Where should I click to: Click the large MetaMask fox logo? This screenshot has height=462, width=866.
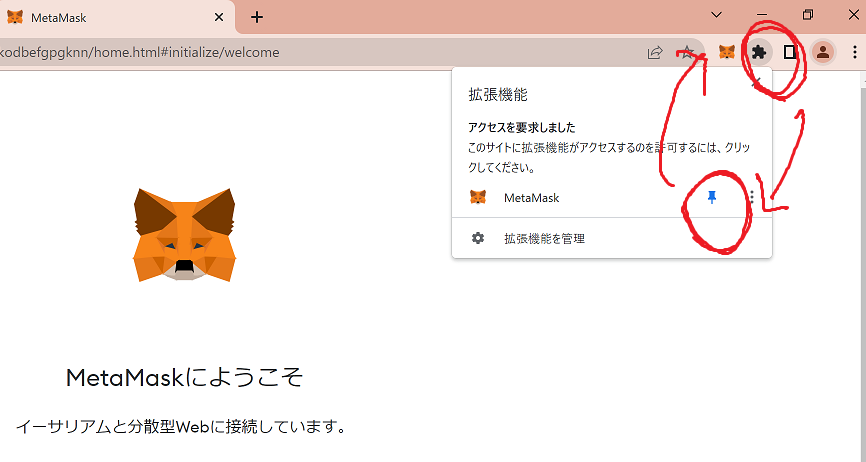184,234
